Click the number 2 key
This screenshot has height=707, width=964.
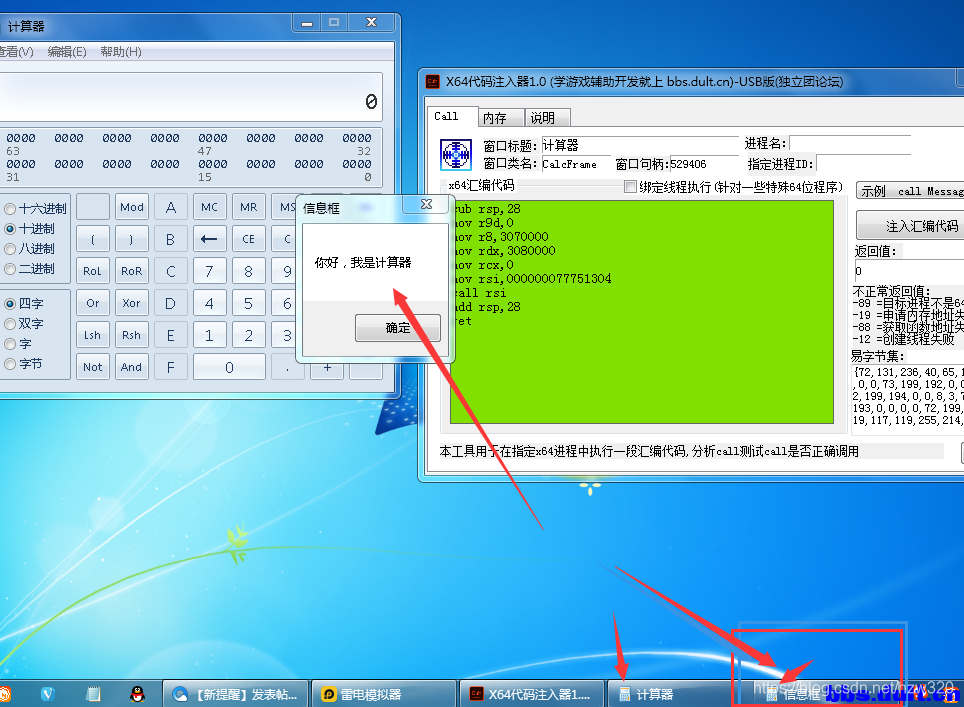pyautogui.click(x=248, y=335)
